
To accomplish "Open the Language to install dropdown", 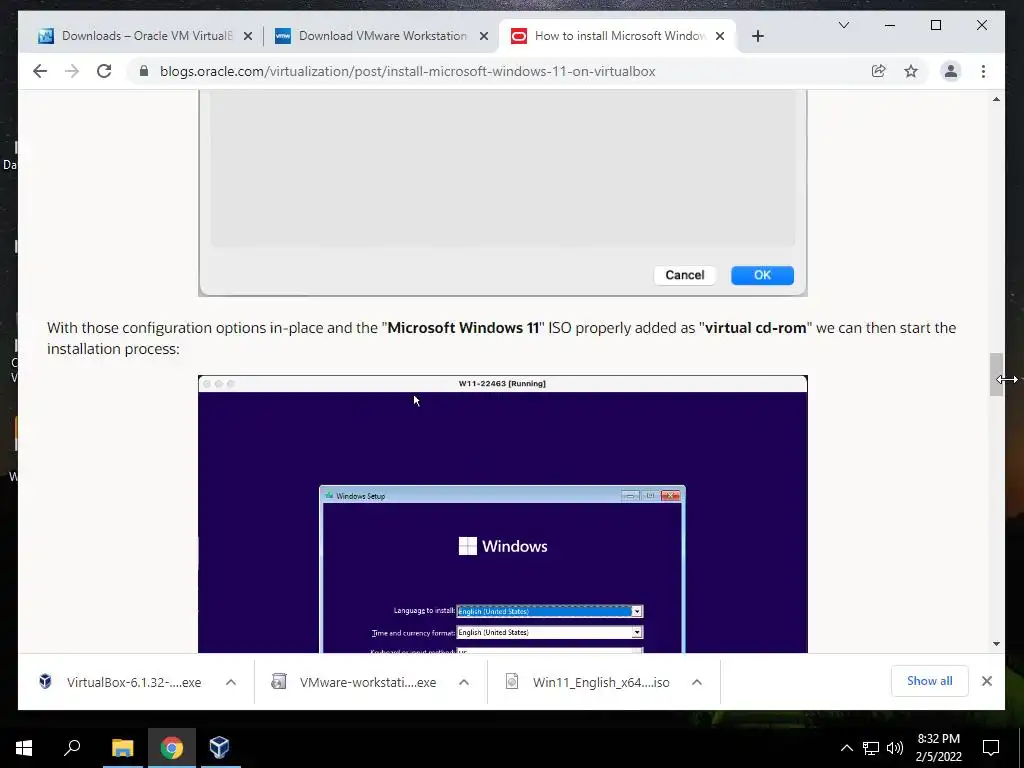I will [549, 611].
